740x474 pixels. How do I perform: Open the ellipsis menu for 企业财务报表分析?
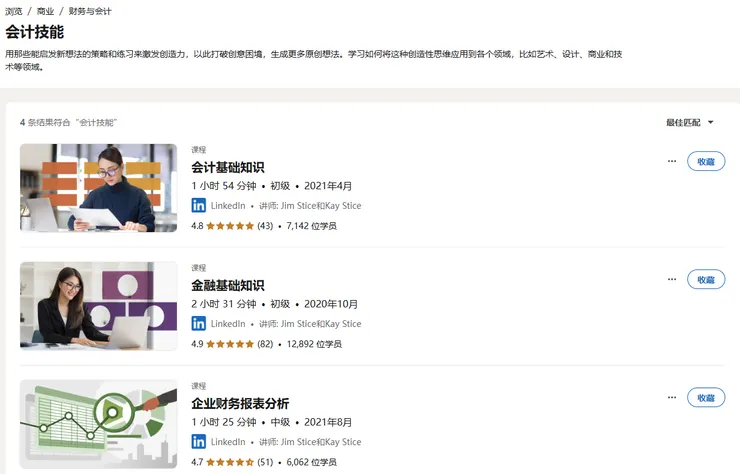coord(671,397)
